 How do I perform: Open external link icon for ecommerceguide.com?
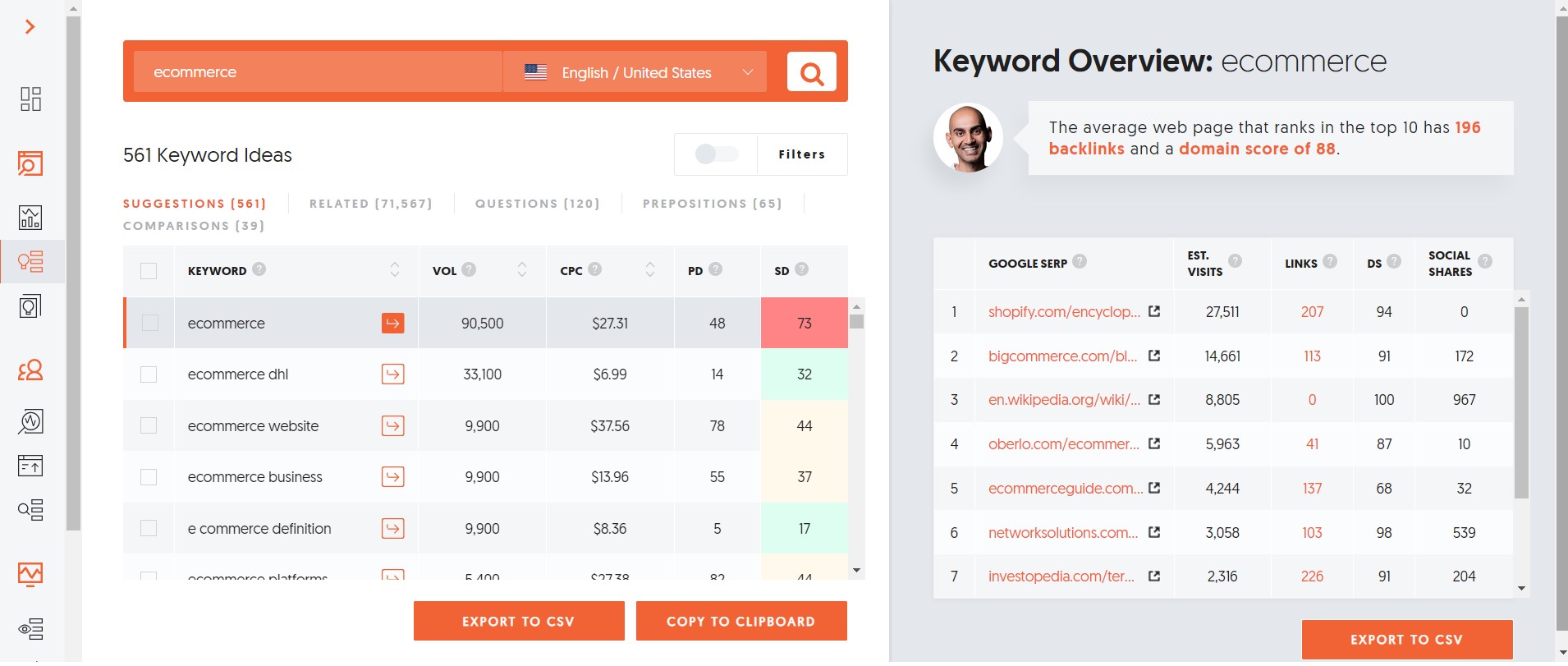click(1154, 488)
